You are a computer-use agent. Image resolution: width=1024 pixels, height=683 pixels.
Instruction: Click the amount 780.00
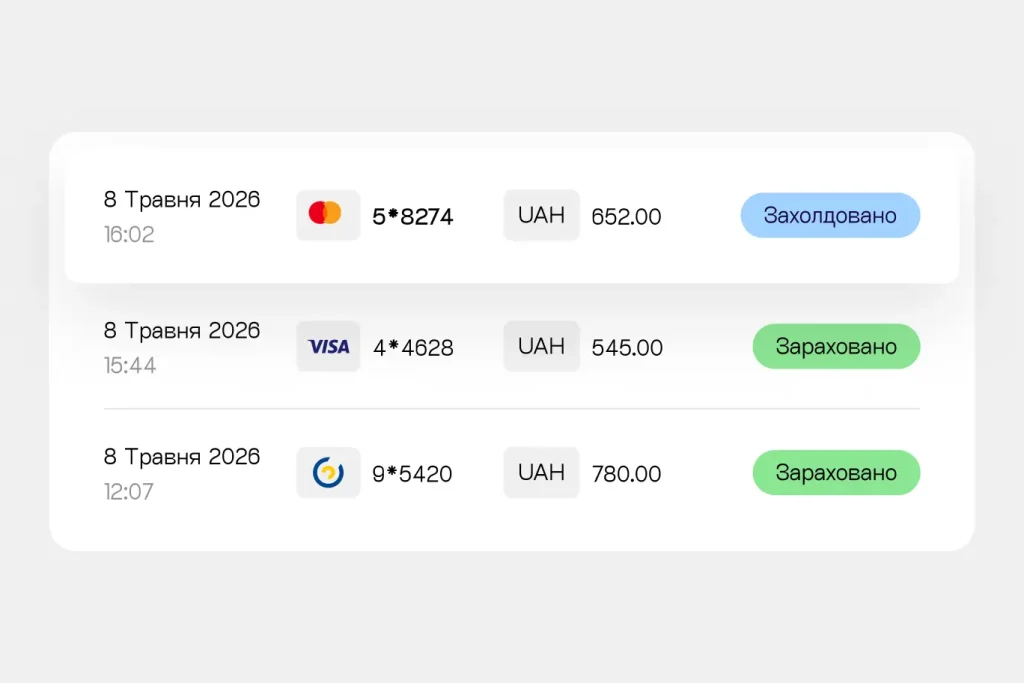coord(626,473)
